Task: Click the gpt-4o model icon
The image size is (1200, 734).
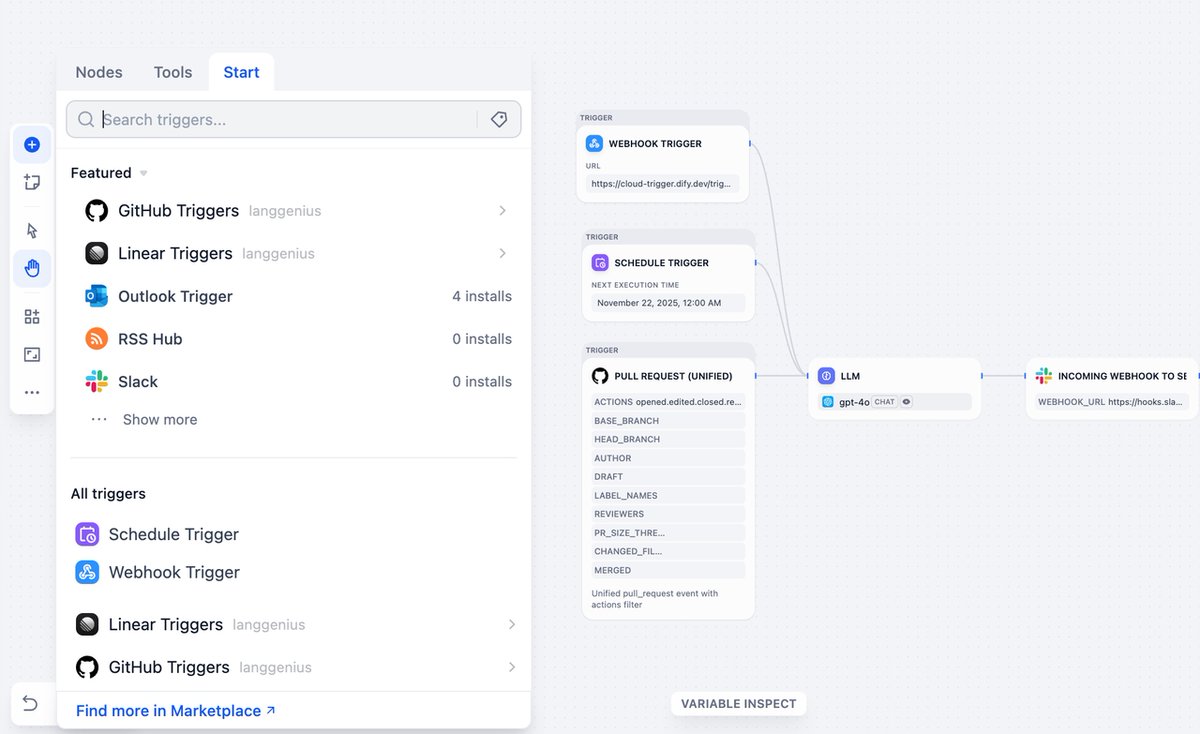Action: tap(828, 402)
